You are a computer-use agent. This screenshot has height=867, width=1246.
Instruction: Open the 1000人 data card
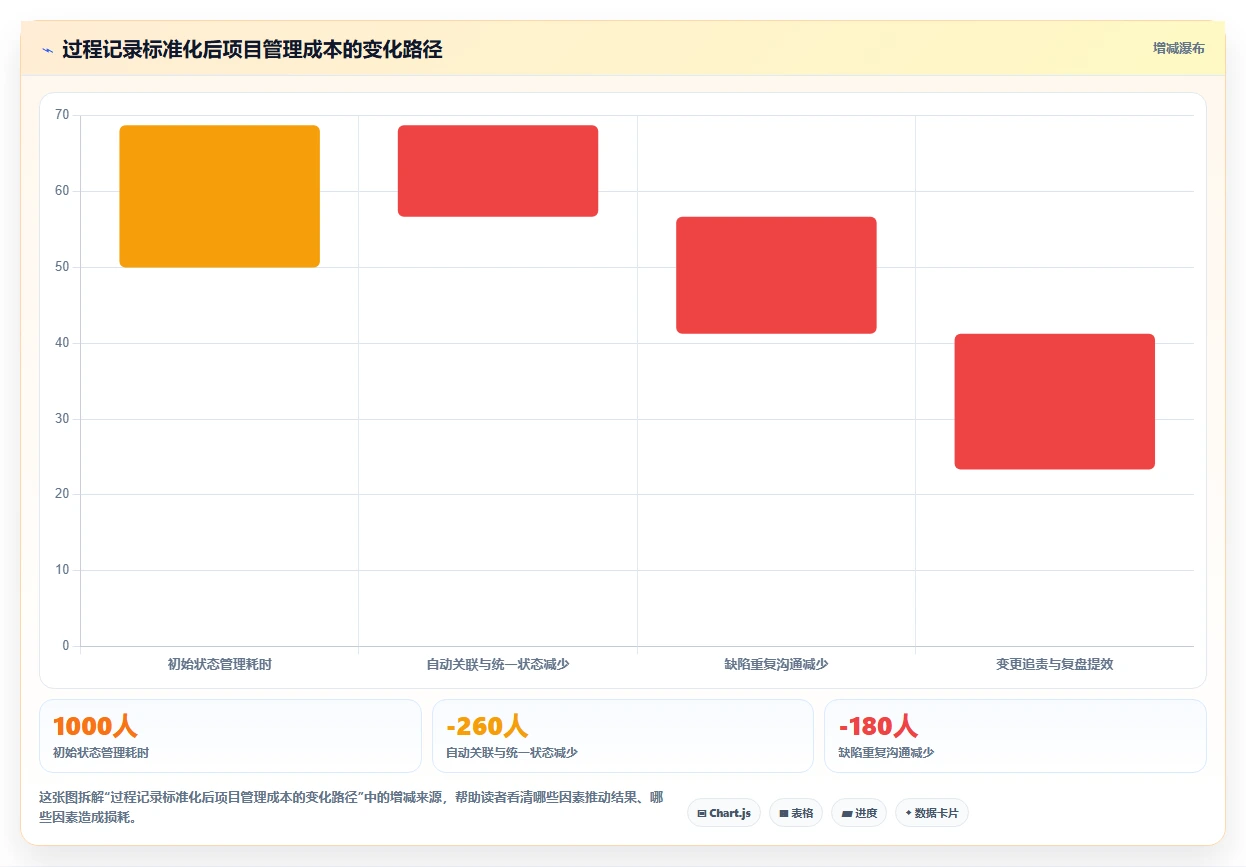tap(230, 736)
